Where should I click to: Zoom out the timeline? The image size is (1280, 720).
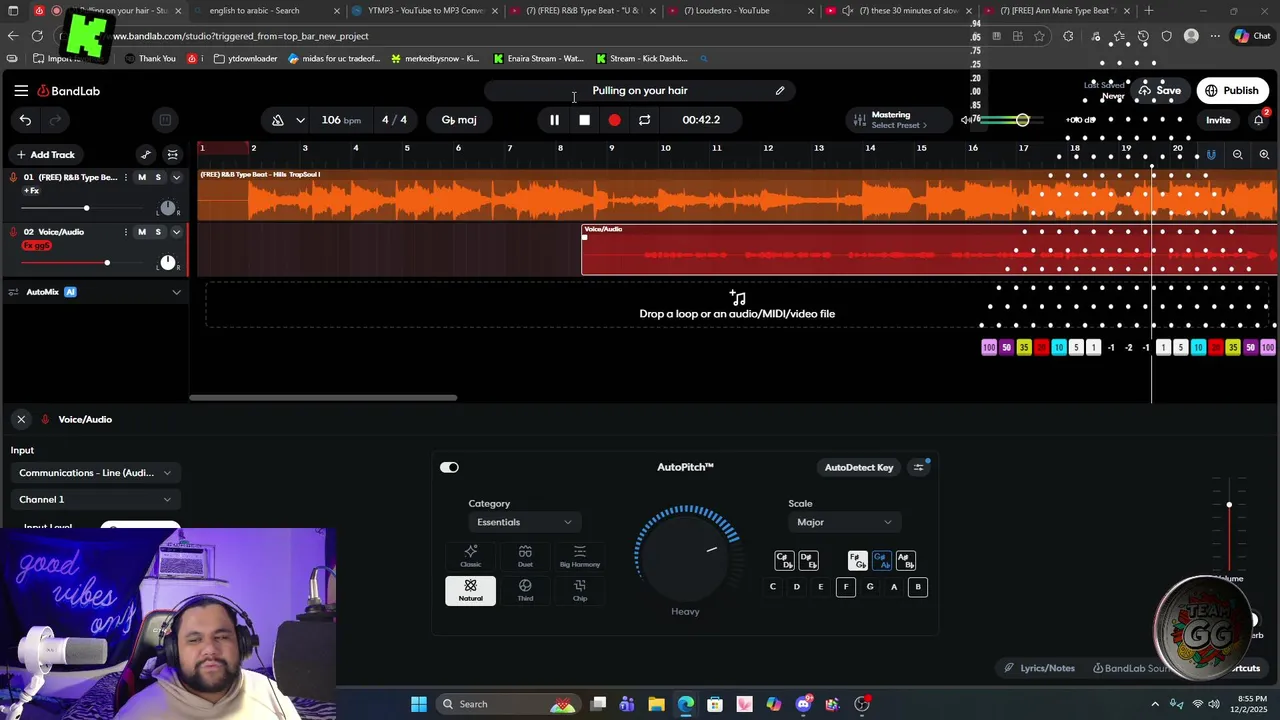(1238, 155)
